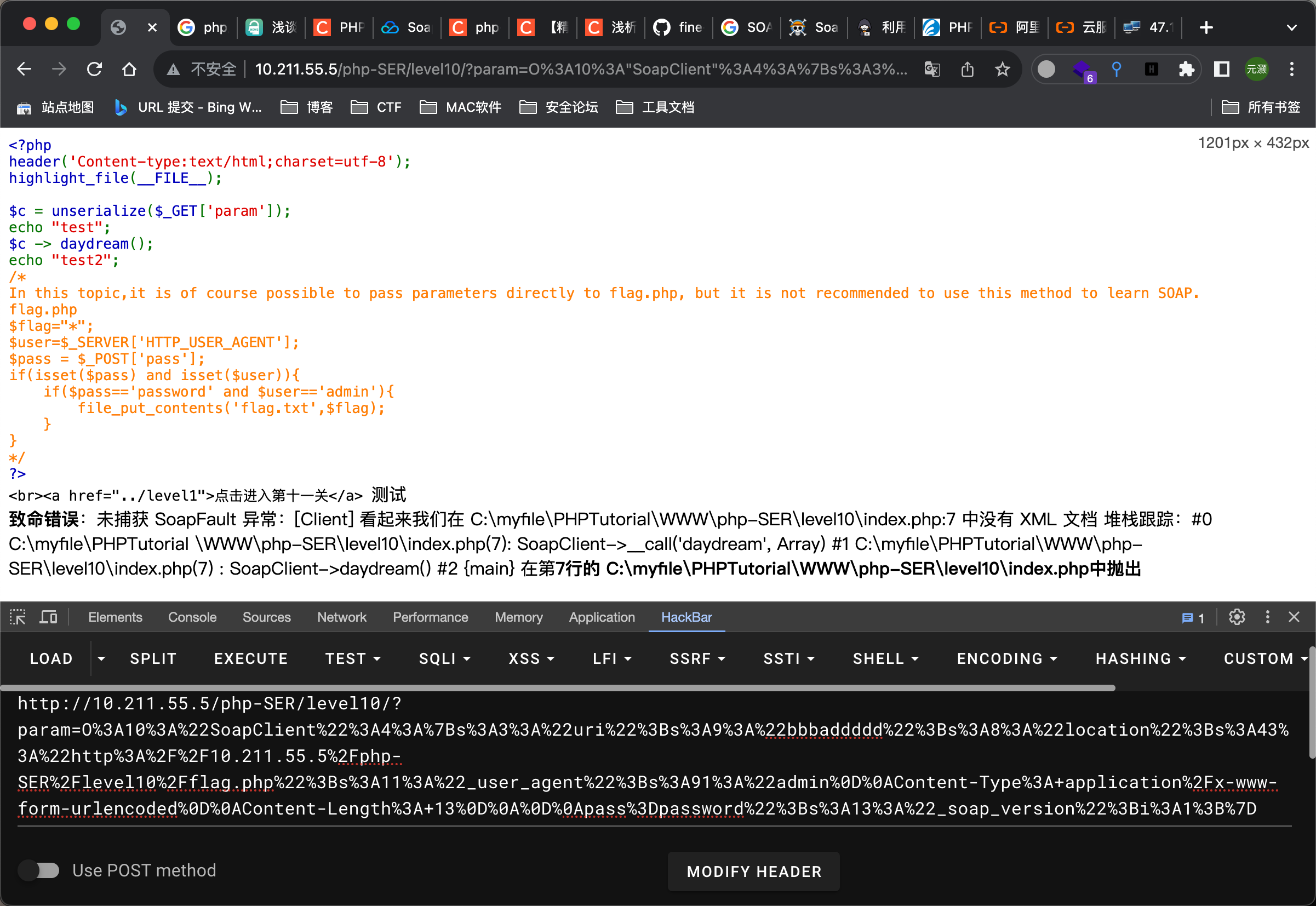The height and width of the screenshot is (906, 1316).
Task: Switch to the Sources tab
Action: click(266, 617)
